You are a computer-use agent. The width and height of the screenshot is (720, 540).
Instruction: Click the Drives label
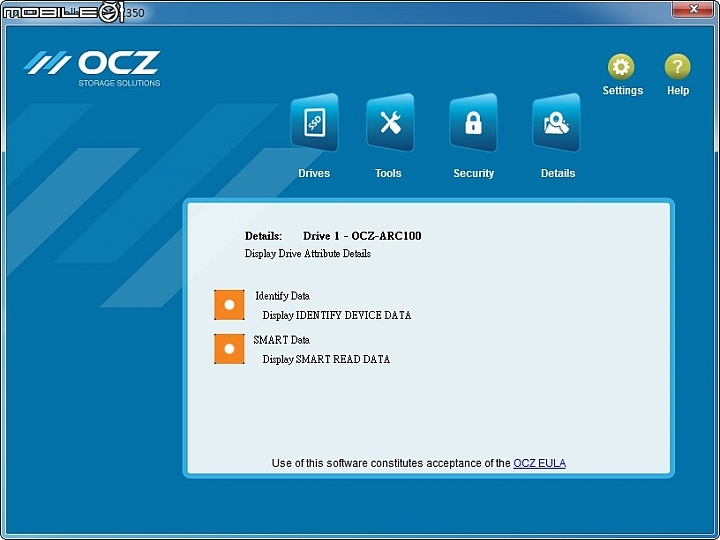pos(314,173)
